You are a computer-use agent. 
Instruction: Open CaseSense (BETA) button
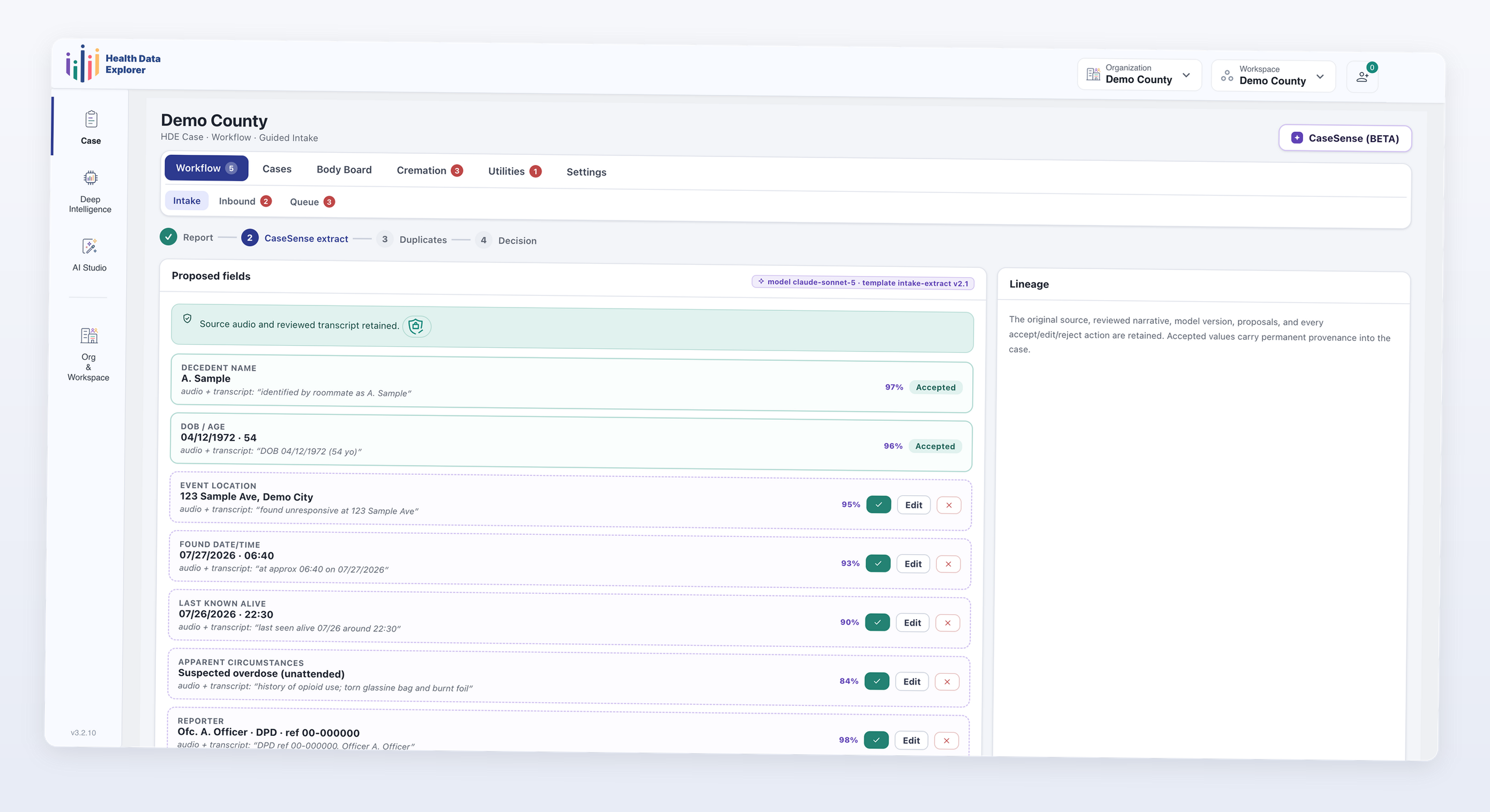pos(1344,138)
